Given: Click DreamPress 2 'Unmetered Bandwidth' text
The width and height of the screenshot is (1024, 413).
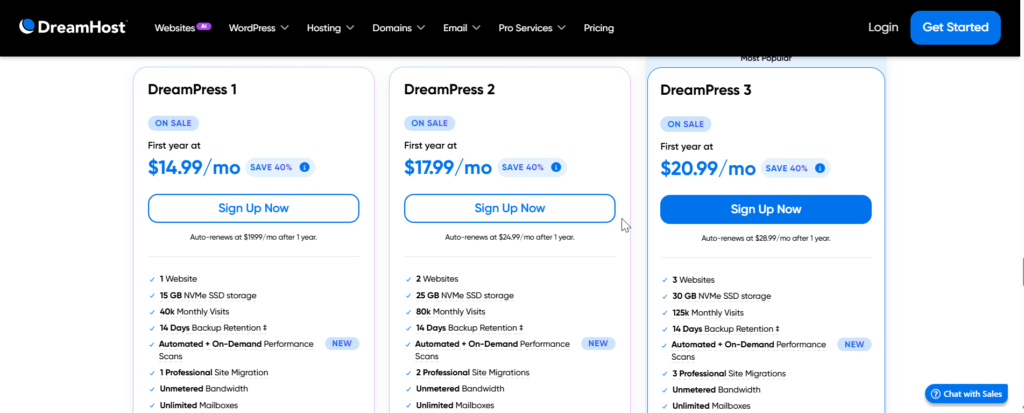Looking at the screenshot, I should click(x=460, y=389).
